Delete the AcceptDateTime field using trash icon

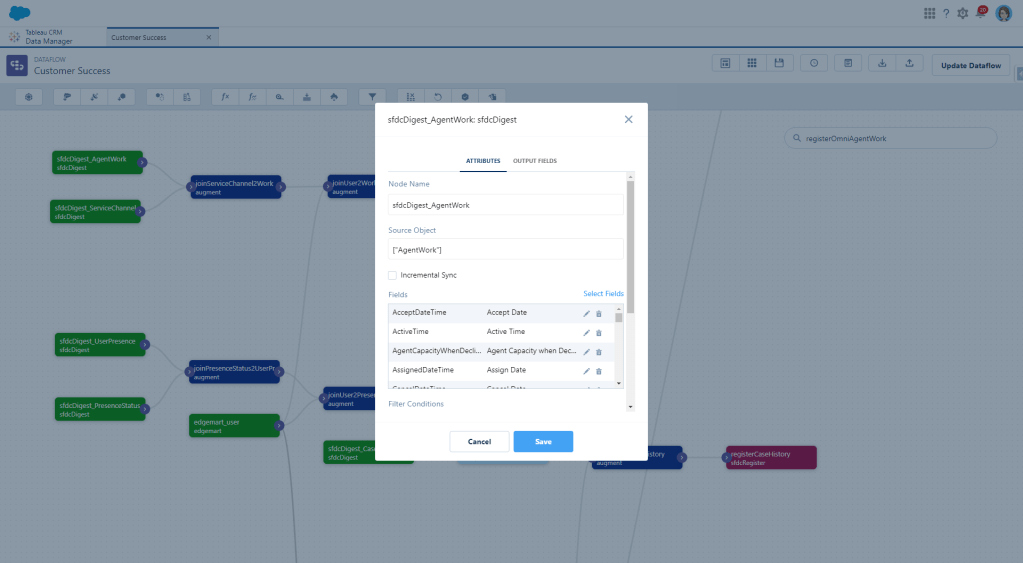click(599, 313)
